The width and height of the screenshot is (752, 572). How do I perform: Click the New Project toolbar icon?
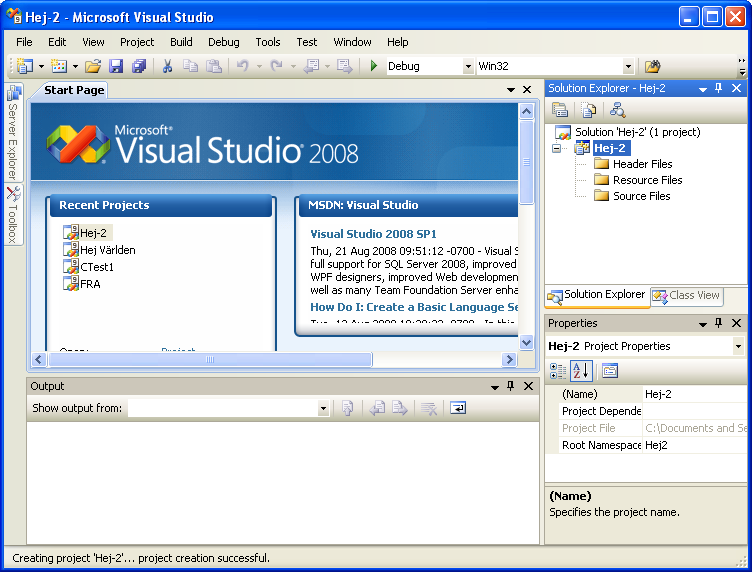point(24,66)
